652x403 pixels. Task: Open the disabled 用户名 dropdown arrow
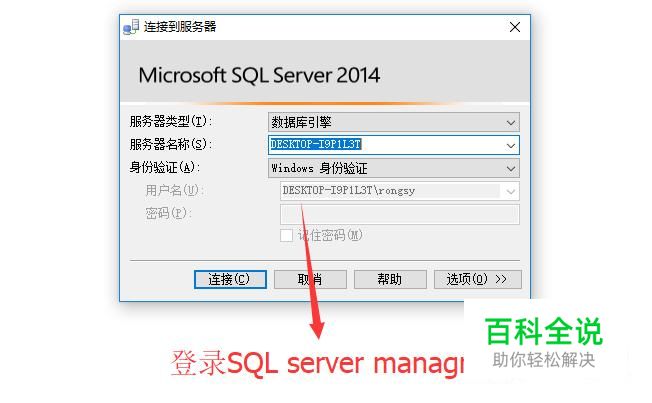coord(511,191)
